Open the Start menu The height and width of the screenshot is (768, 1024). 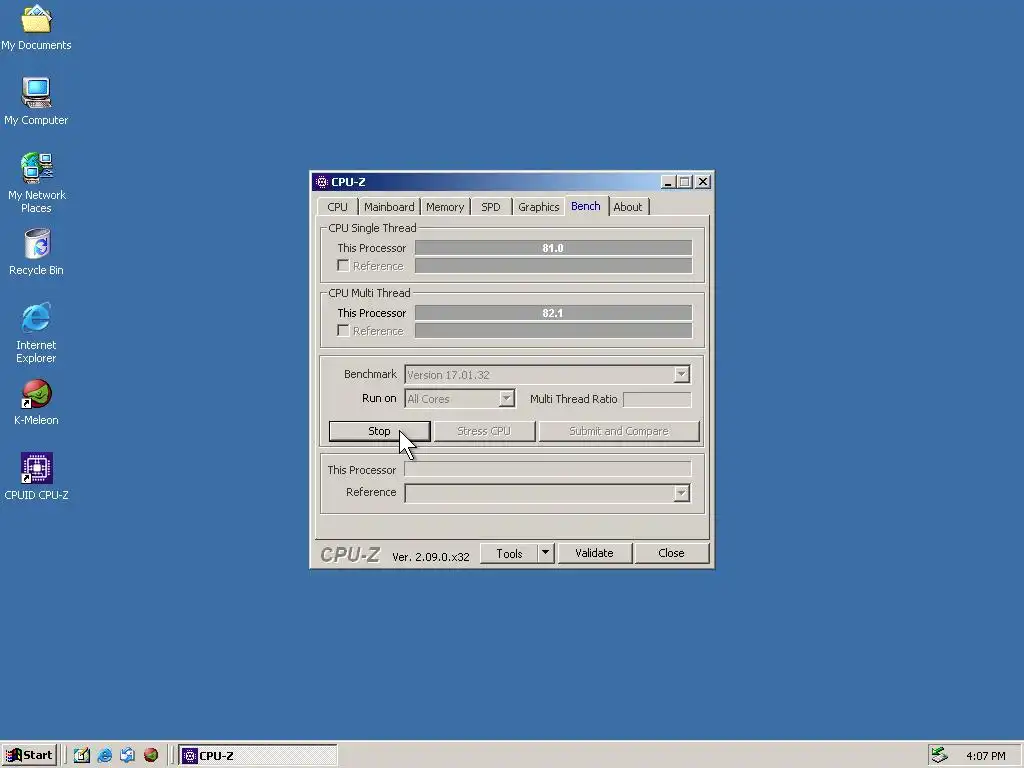coord(29,756)
